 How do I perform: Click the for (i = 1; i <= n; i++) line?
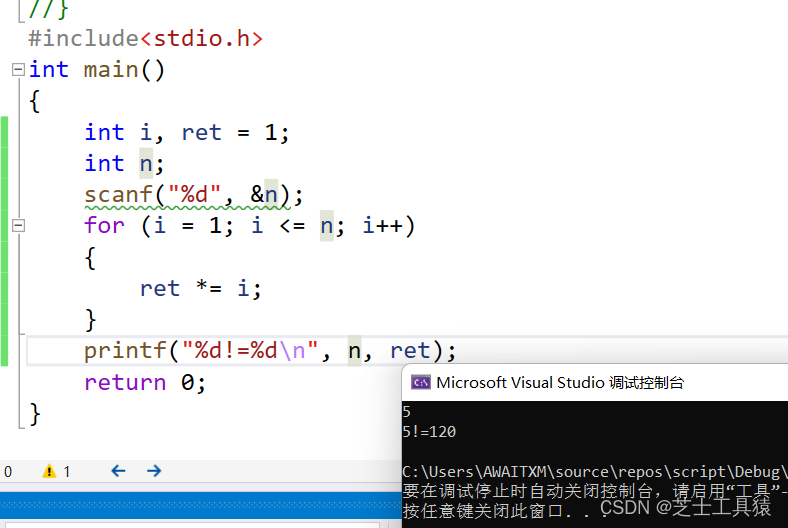(x=250, y=226)
